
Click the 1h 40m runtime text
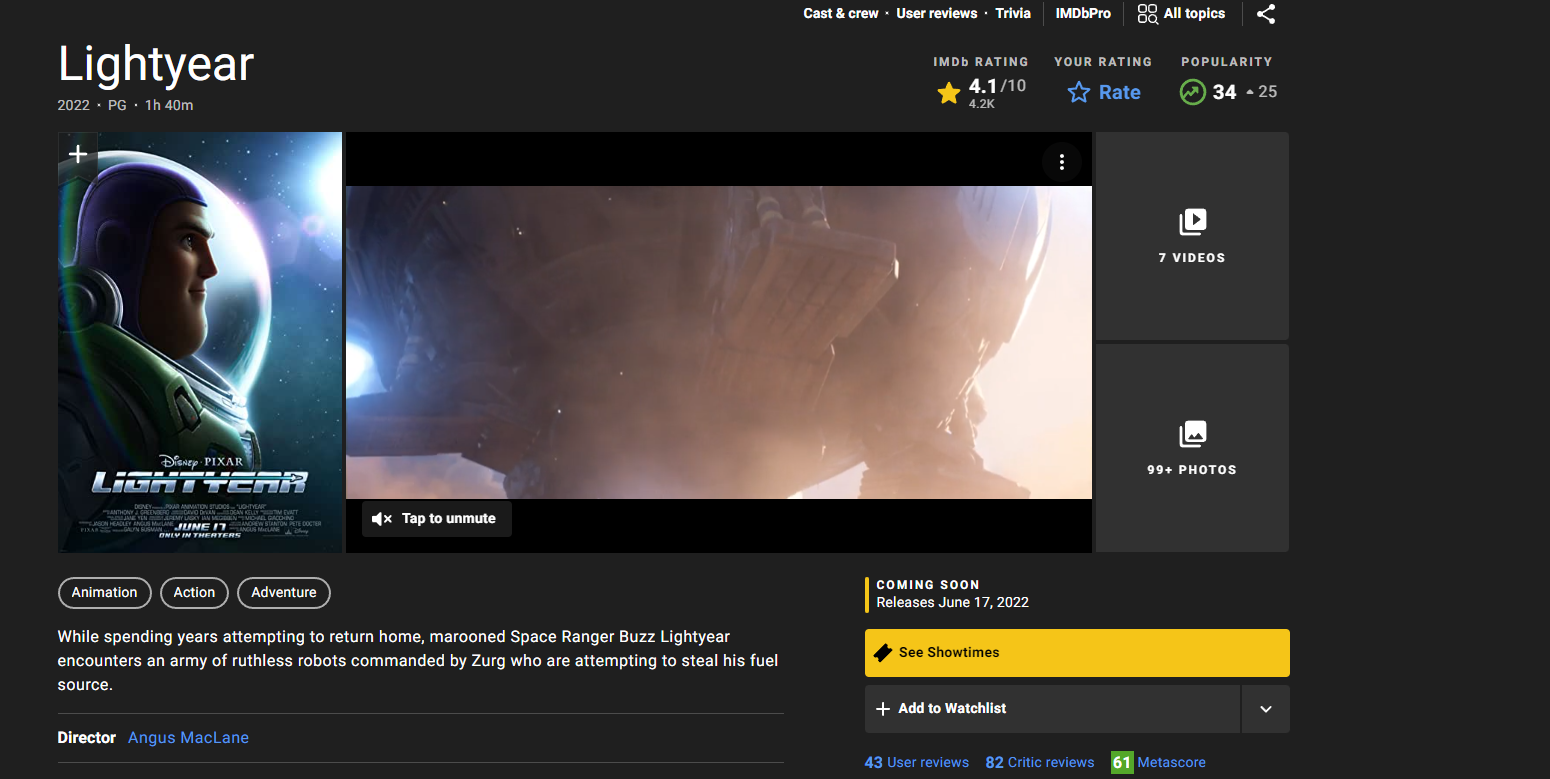[169, 106]
